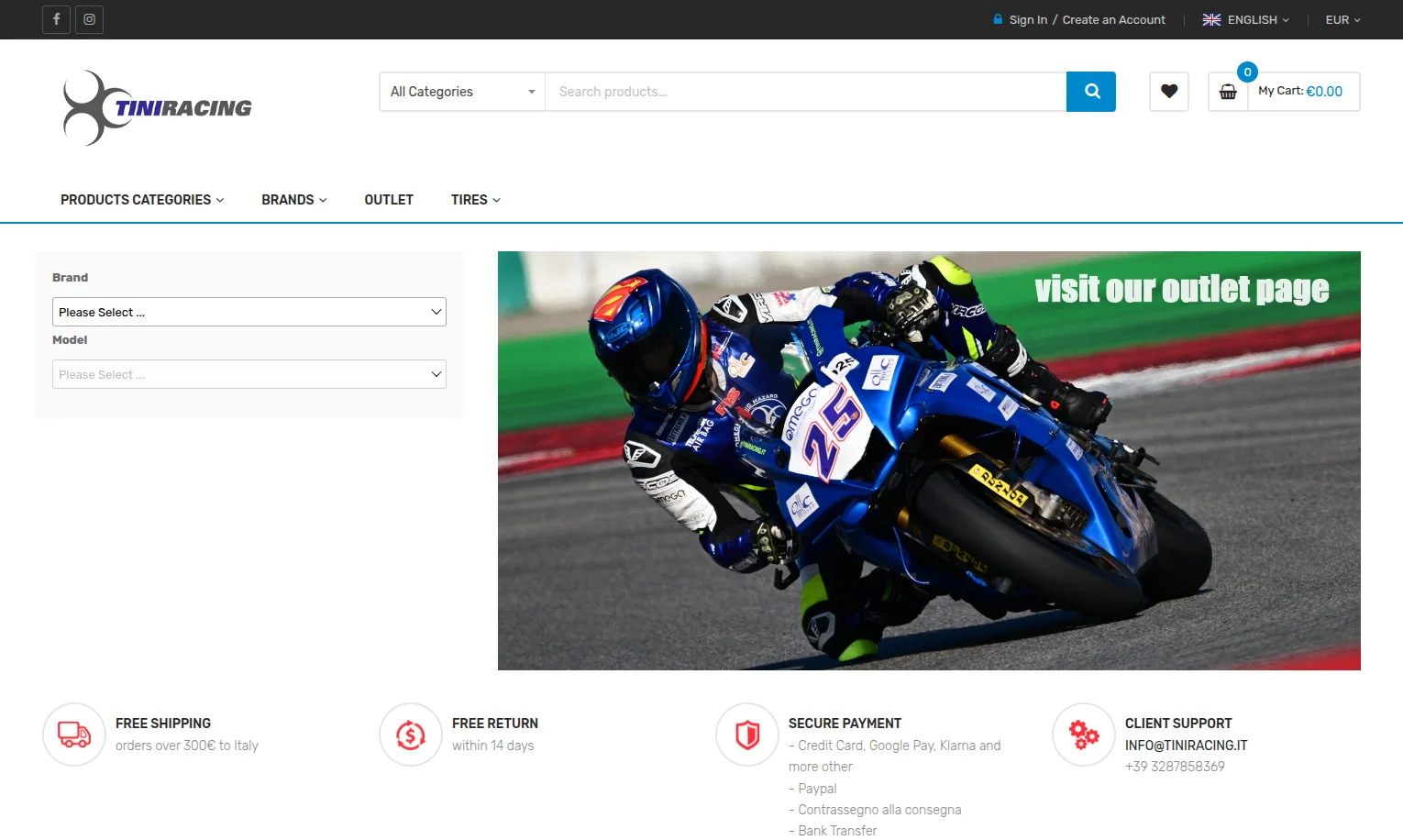Screen dimensions: 1403x840
Task: Click the OUTLET menu item
Action: pos(389,199)
